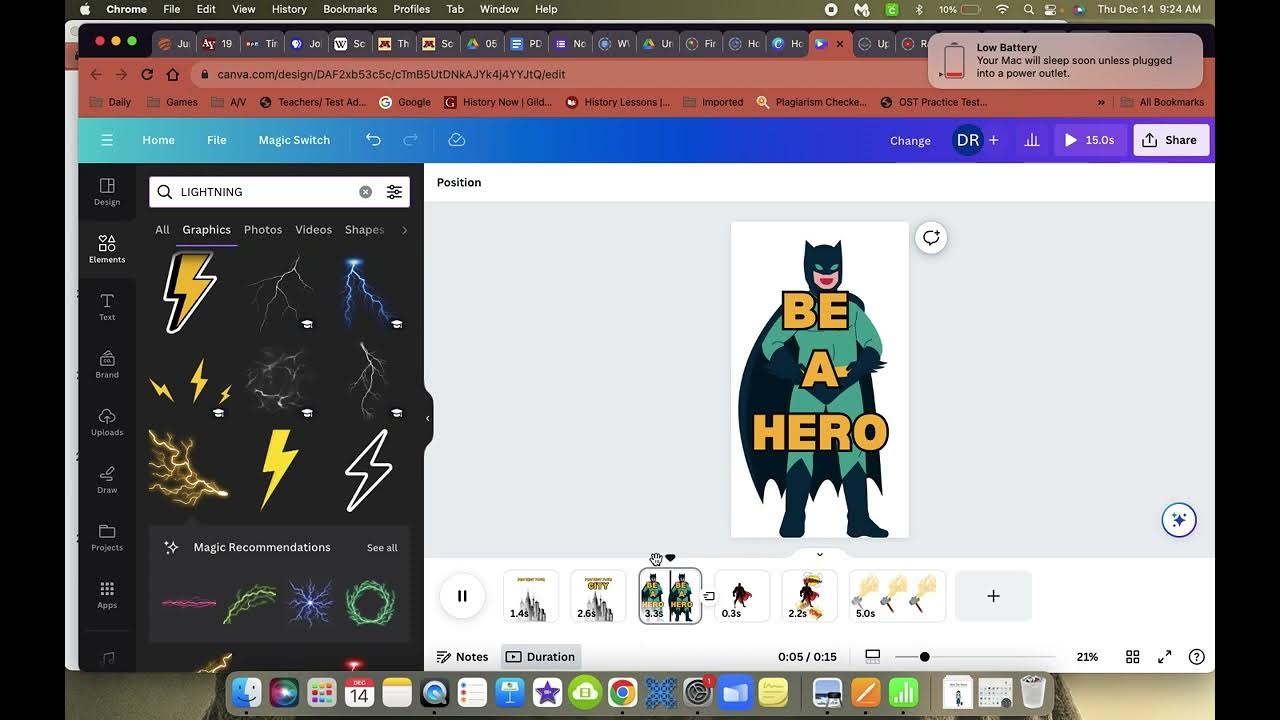Click the Home button in Canva

[x=158, y=140]
